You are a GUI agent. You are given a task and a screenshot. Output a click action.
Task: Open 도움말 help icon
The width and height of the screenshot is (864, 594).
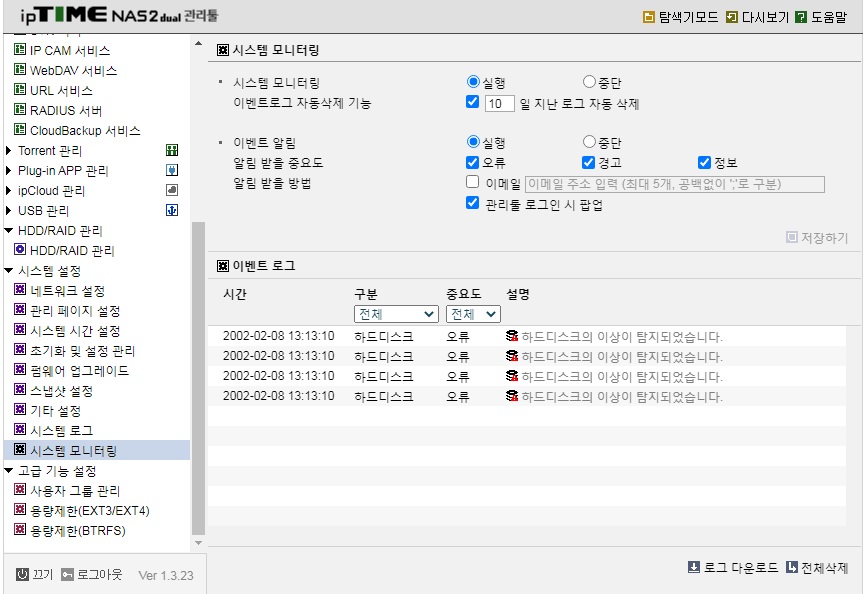pyautogui.click(x=801, y=17)
